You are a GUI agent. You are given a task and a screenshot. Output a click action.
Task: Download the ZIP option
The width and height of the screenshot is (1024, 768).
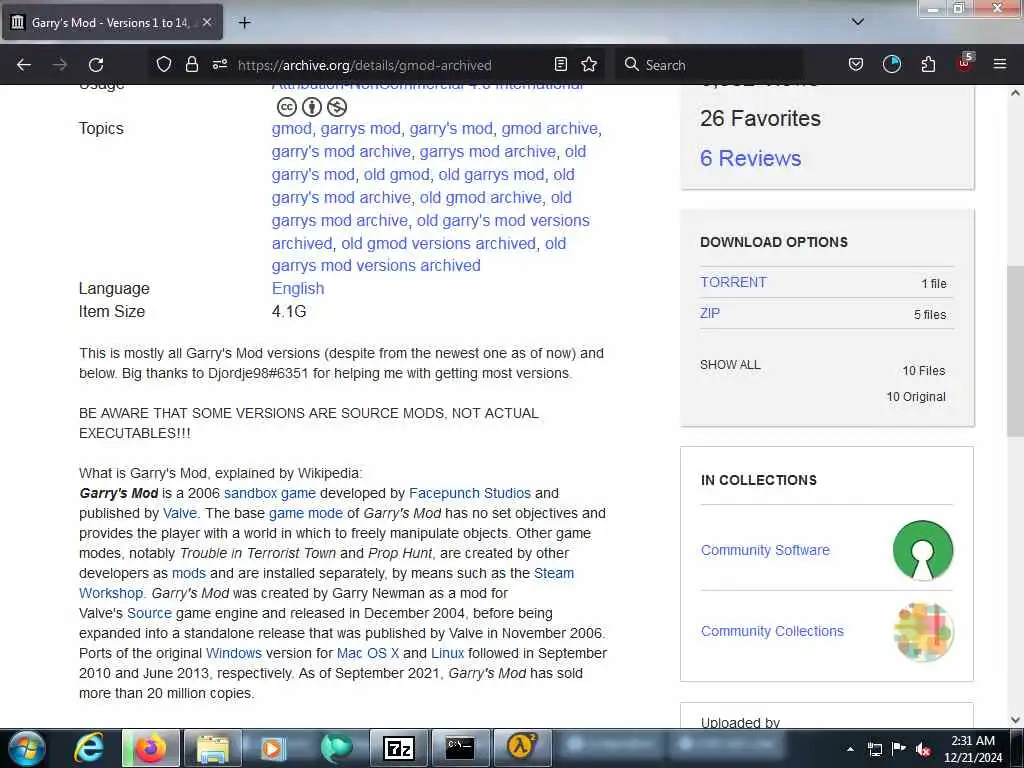(x=710, y=313)
